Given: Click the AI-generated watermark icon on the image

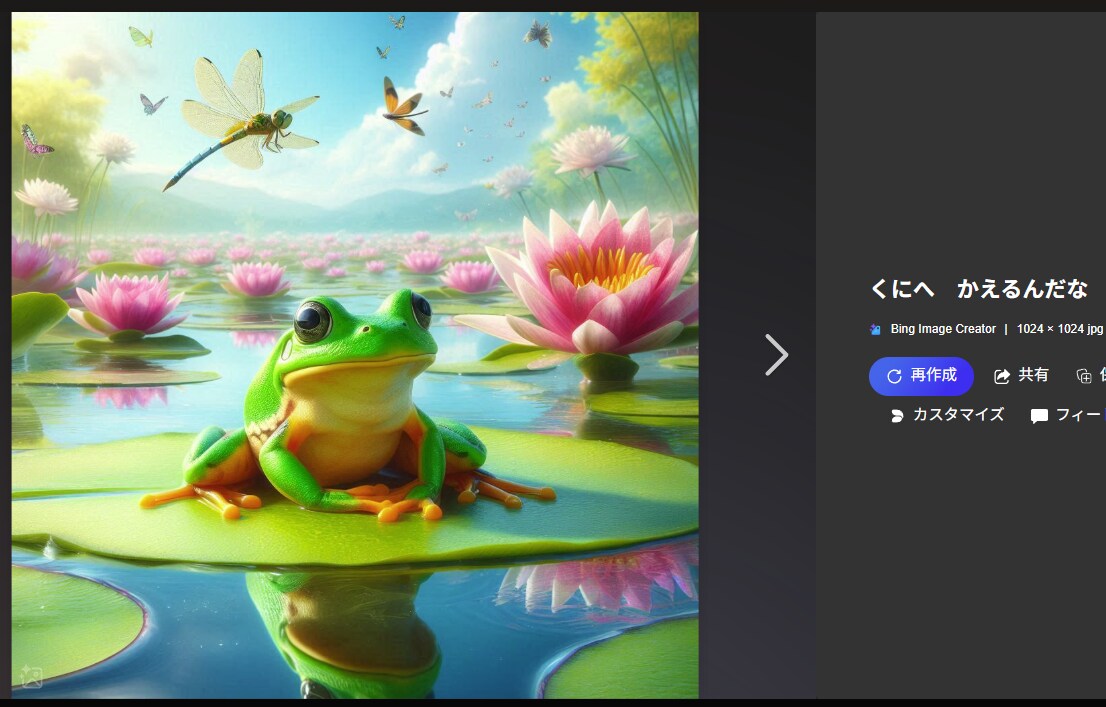Looking at the screenshot, I should [31, 676].
